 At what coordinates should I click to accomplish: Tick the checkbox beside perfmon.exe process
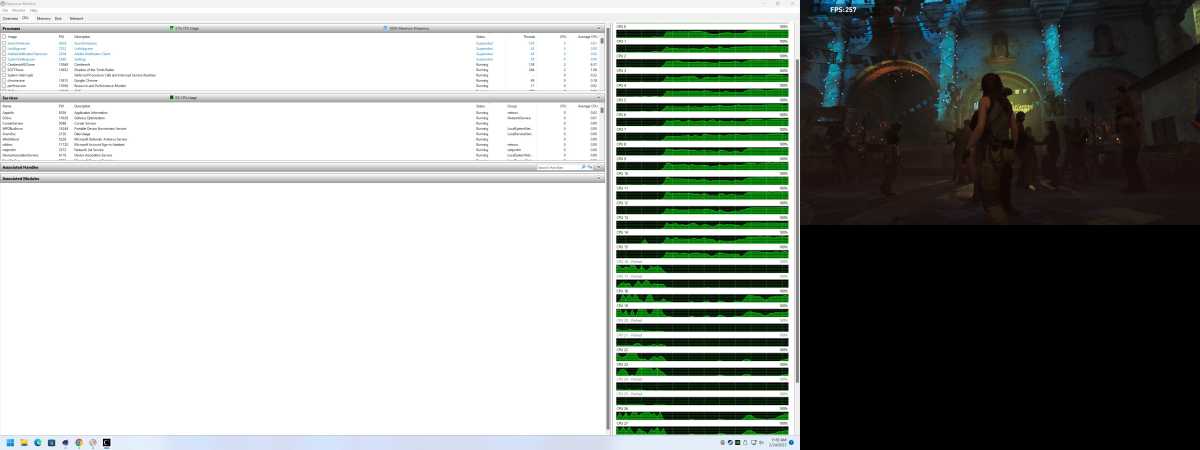click(x=4, y=86)
